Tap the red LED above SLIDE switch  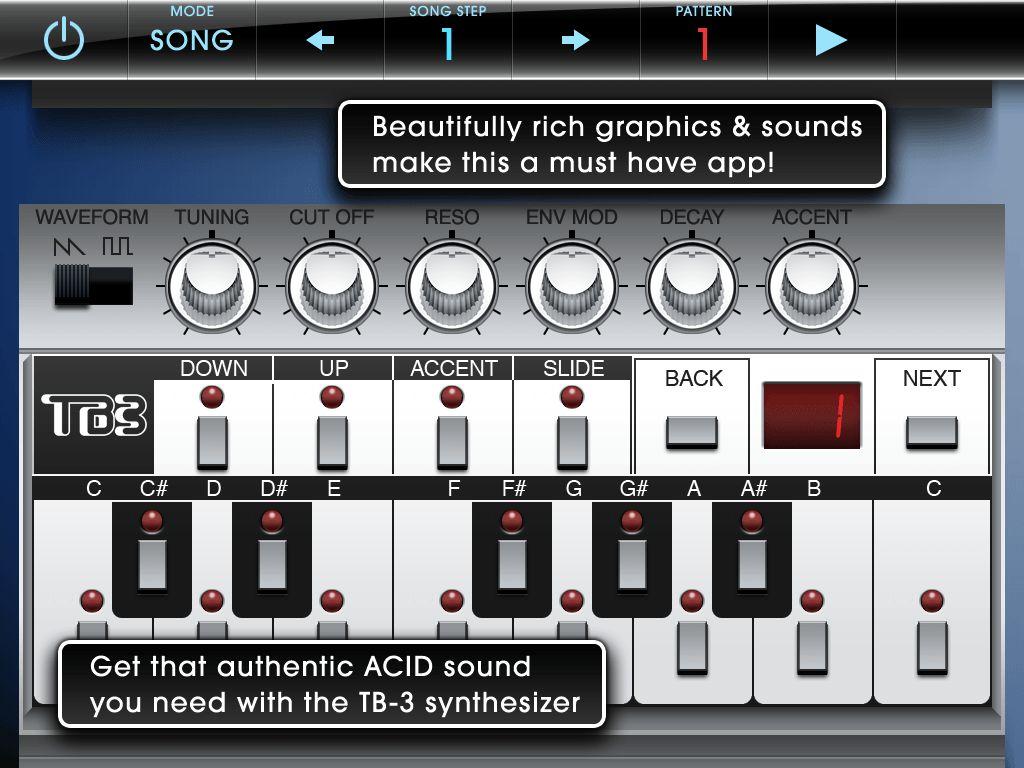[572, 396]
